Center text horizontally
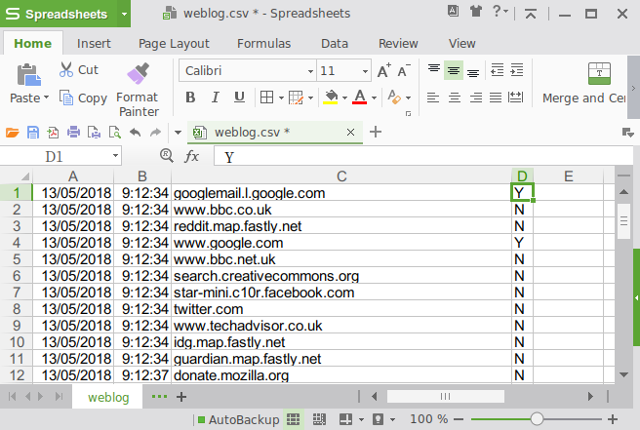The image size is (640, 430). [x=454, y=97]
